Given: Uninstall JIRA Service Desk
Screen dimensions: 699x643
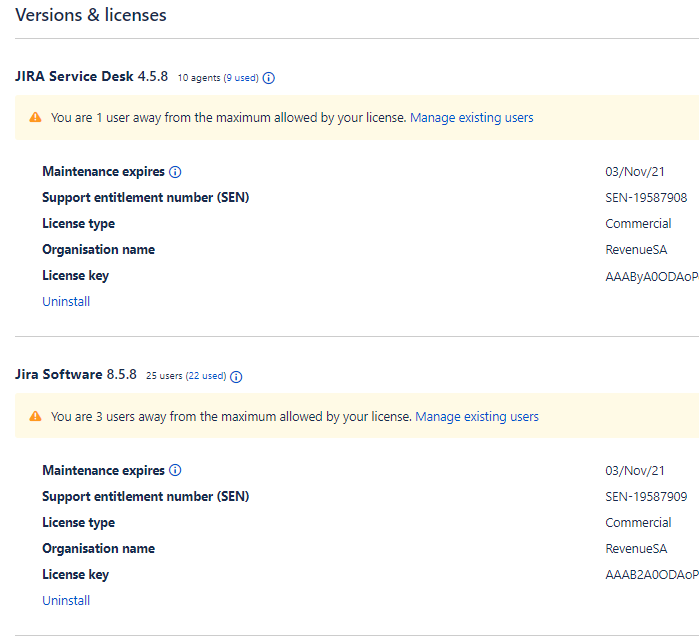Looking at the screenshot, I should pos(66,301).
